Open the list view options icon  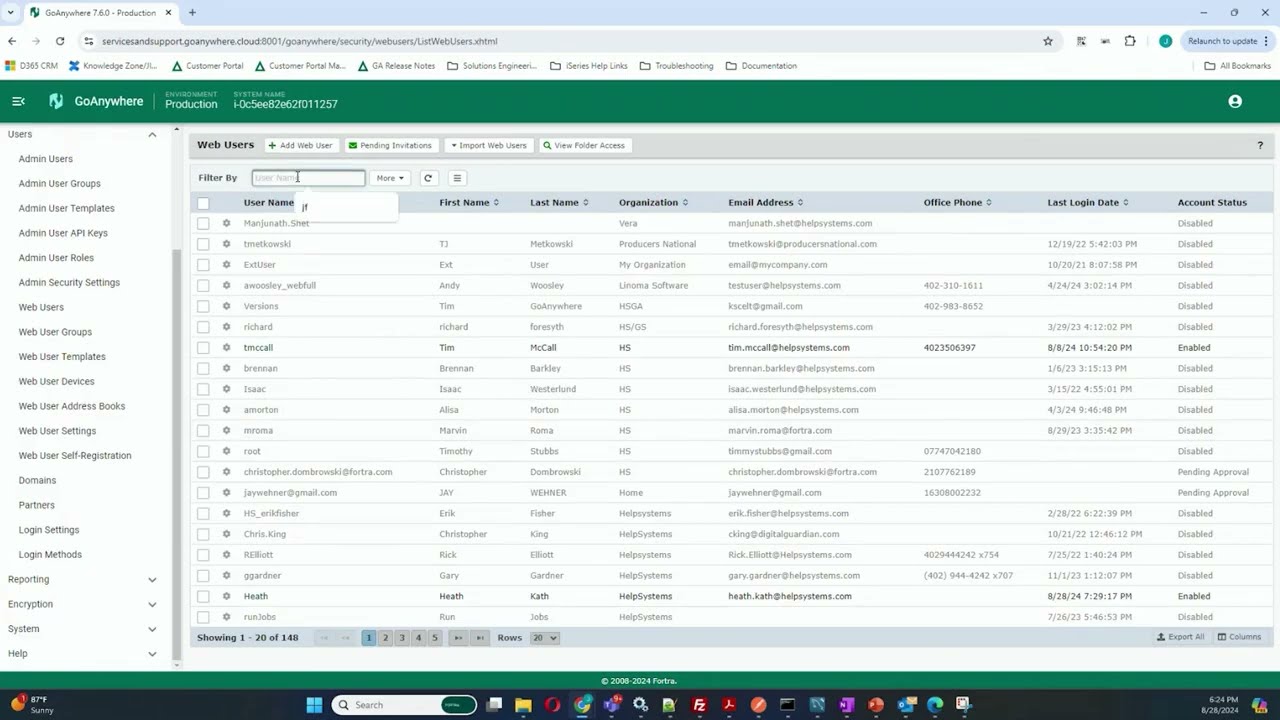coord(457,178)
